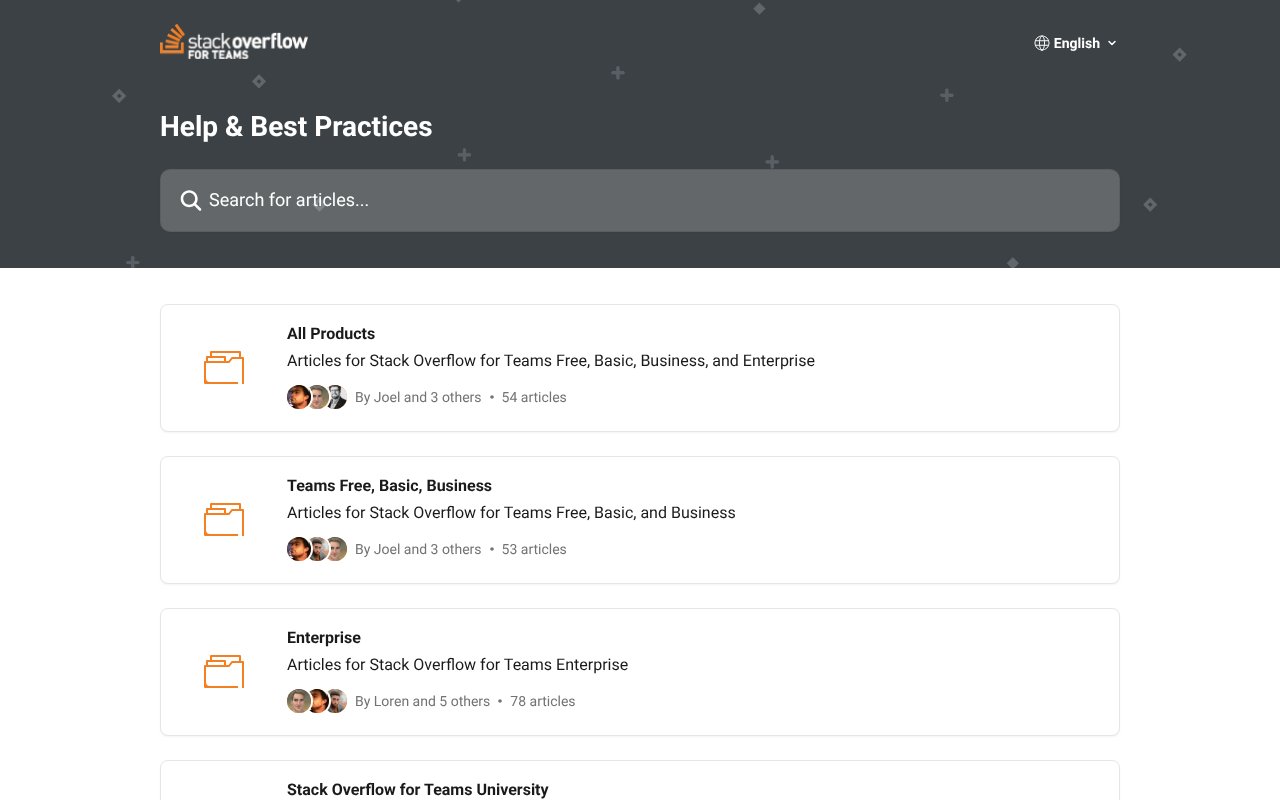Image resolution: width=1280 pixels, height=800 pixels.
Task: Open Stack Overflow for Teams University collection
Action: (x=417, y=789)
